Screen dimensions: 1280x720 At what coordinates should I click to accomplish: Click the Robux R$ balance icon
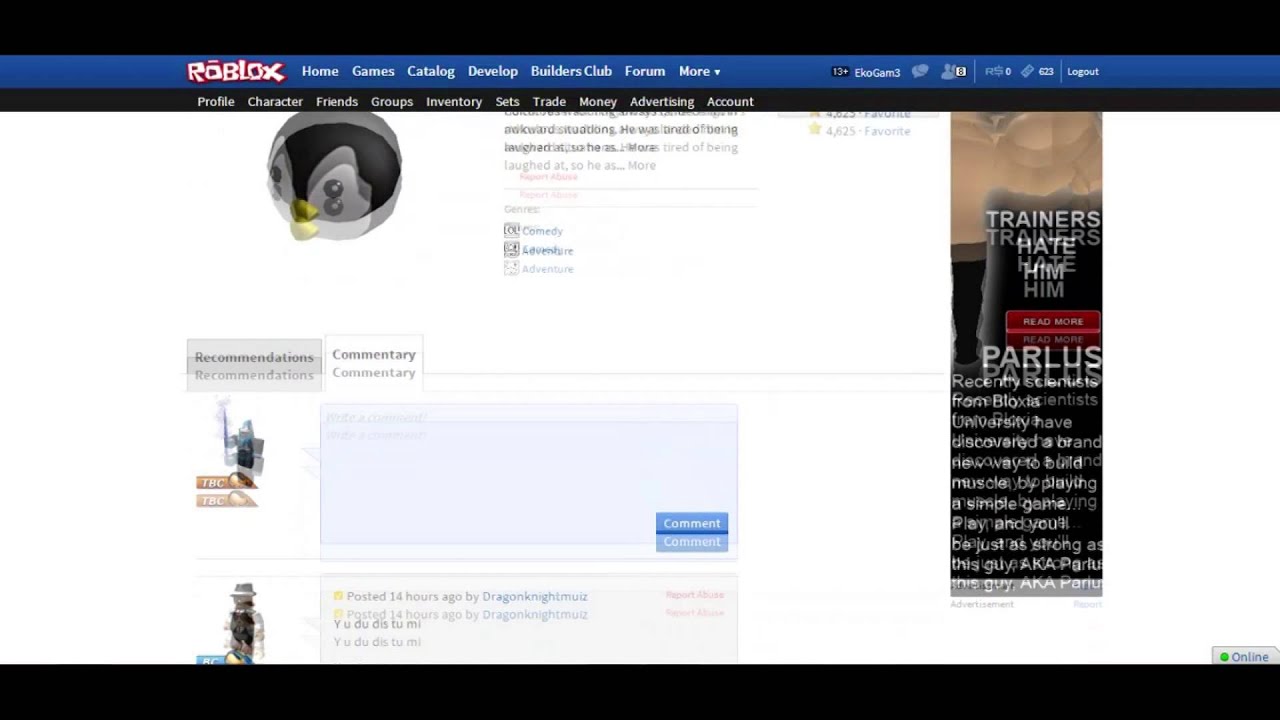coord(993,71)
